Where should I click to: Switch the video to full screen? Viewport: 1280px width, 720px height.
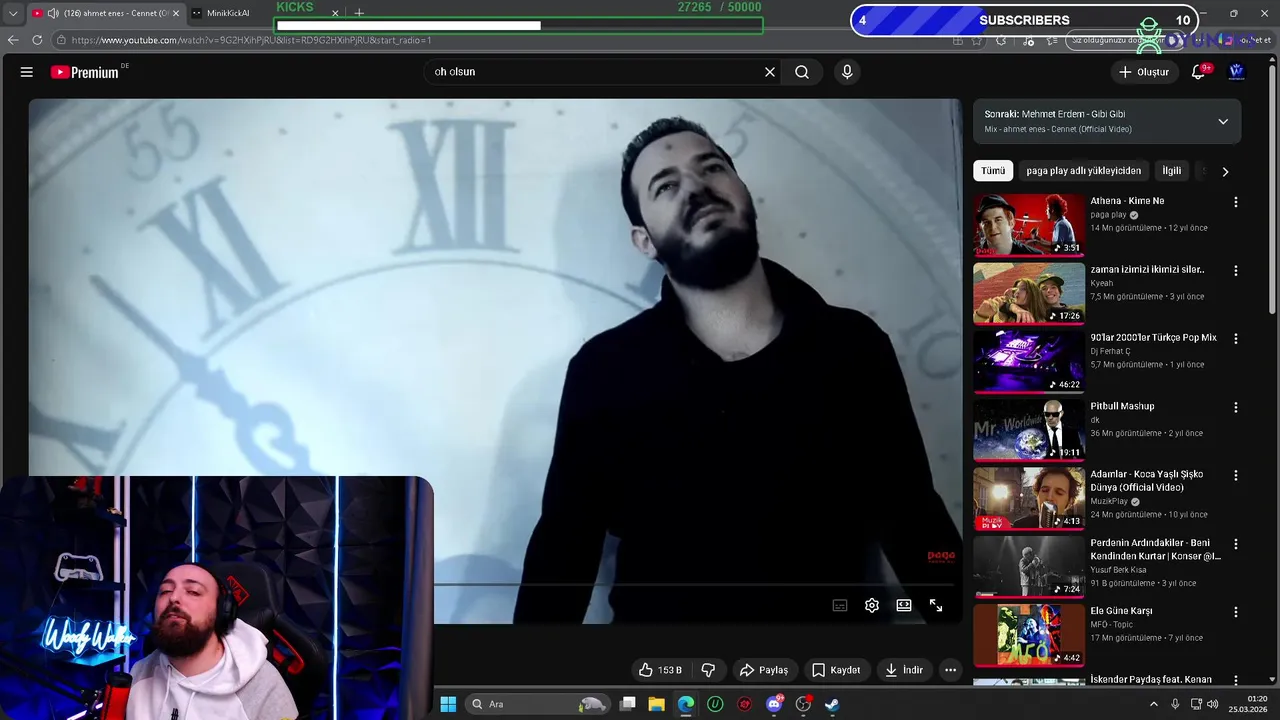(936, 605)
